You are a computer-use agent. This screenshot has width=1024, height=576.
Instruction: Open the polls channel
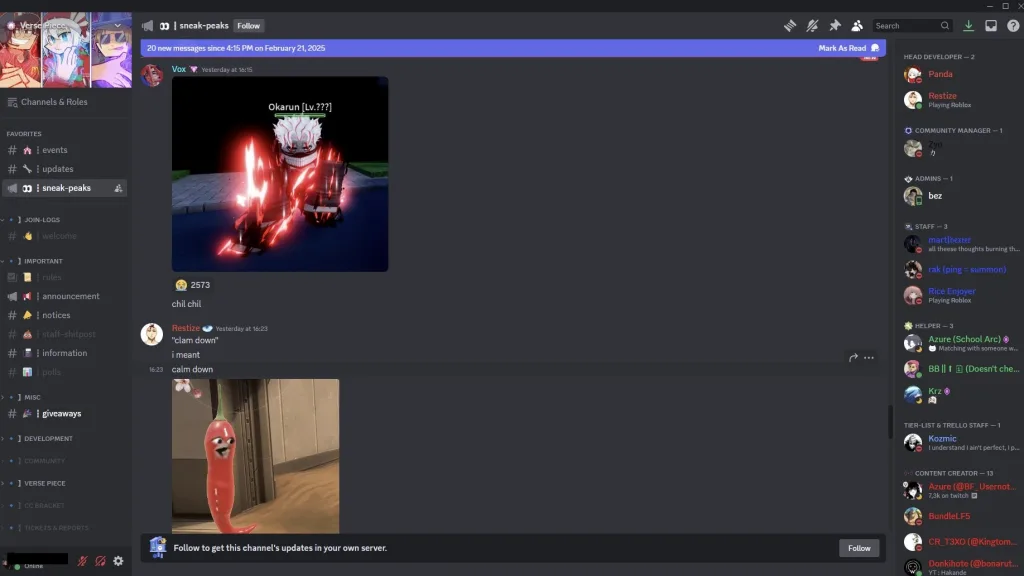pyautogui.click(x=64, y=372)
